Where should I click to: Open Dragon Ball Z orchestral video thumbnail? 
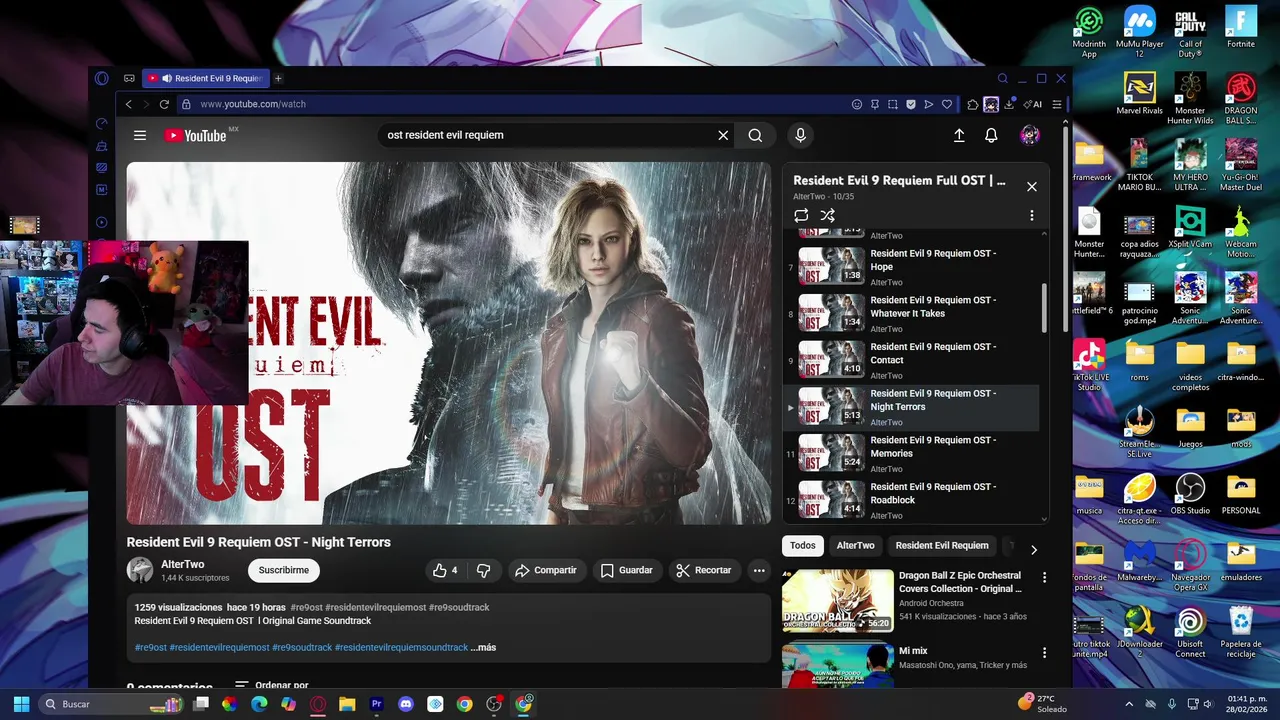tap(838, 601)
